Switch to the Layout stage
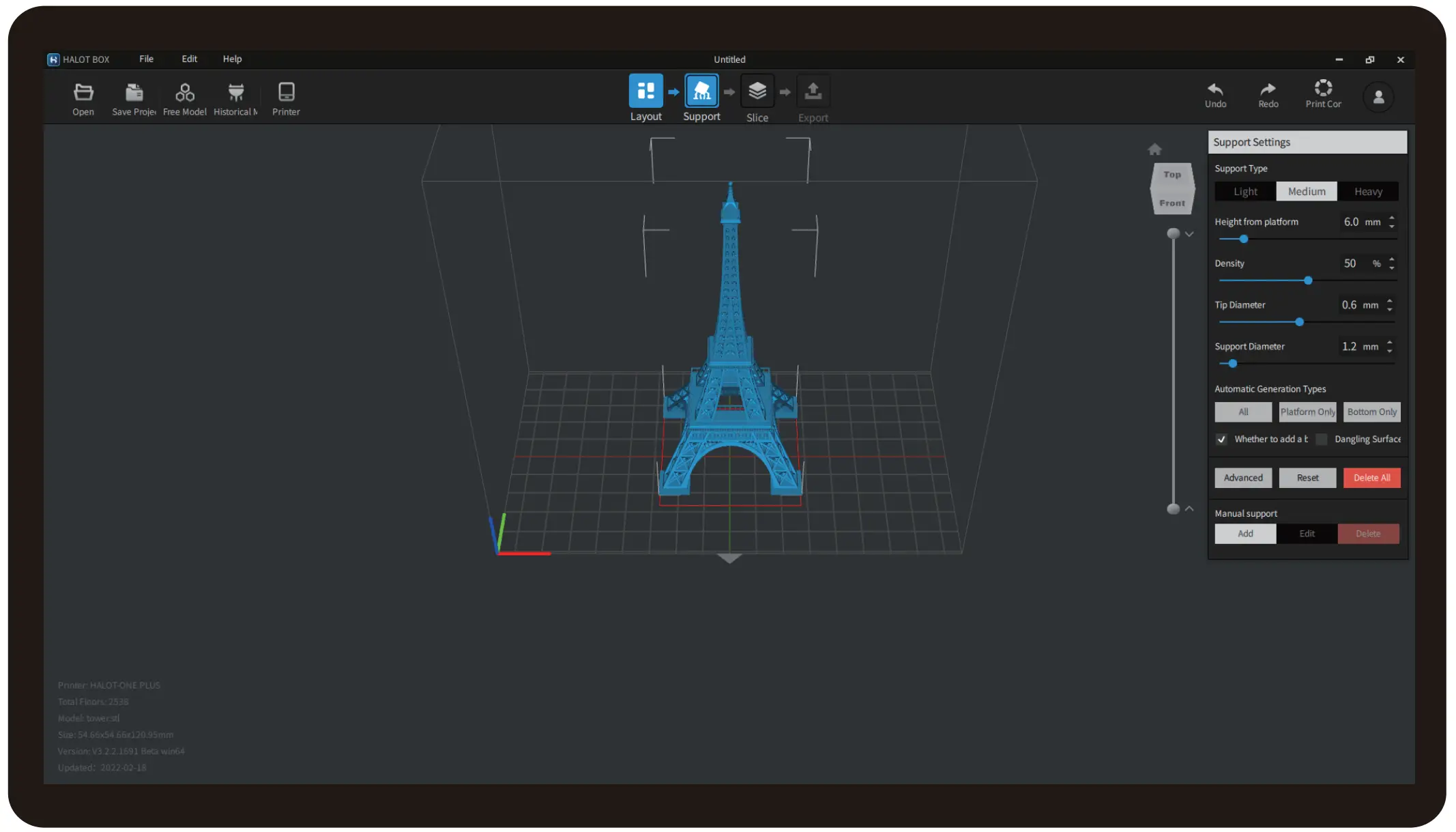Viewport: 1456px width, 832px height. 645,91
